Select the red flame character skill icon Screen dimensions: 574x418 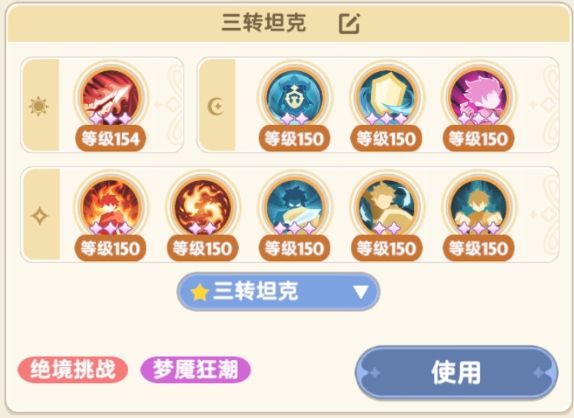point(111,207)
